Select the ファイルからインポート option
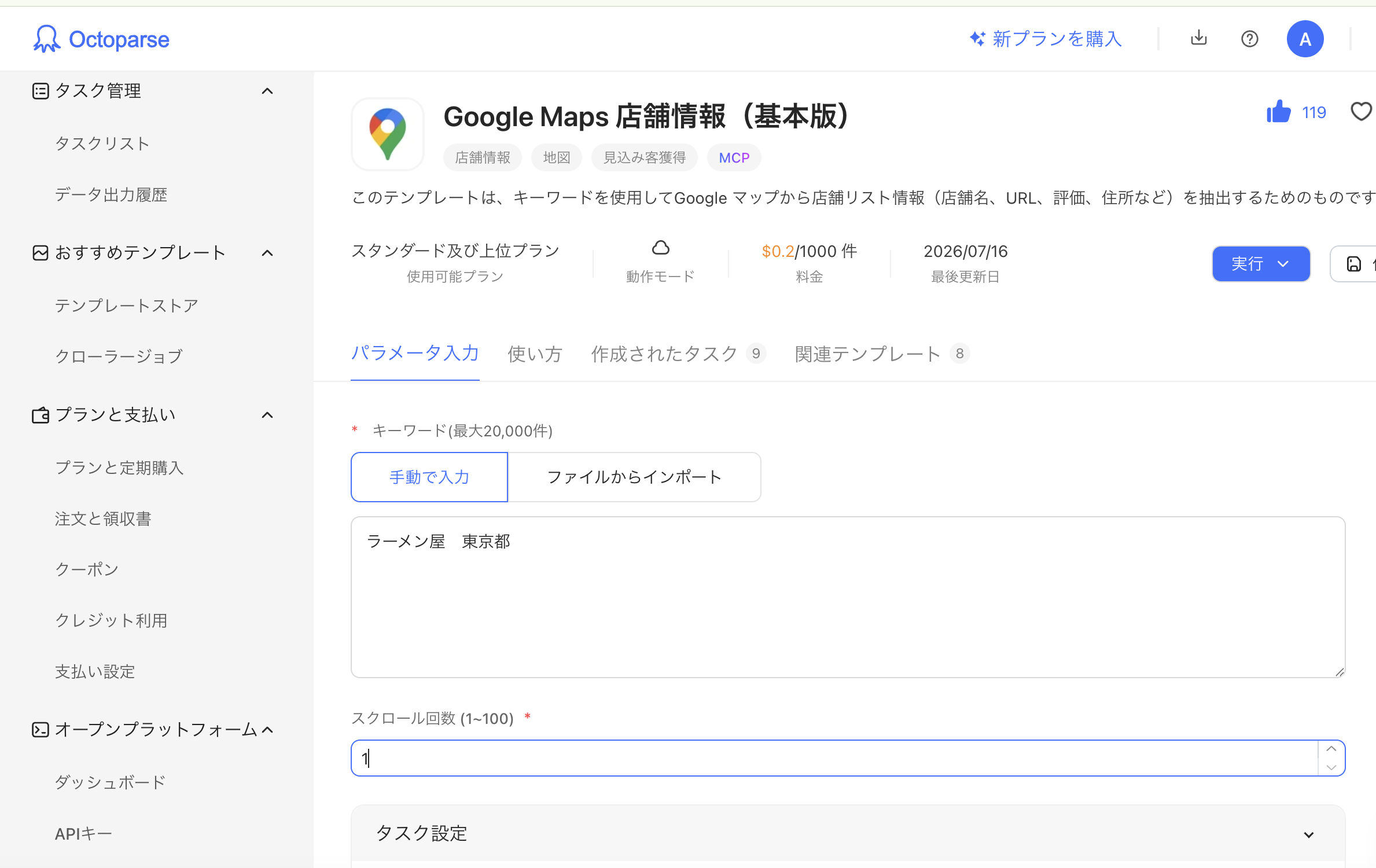 [x=634, y=477]
